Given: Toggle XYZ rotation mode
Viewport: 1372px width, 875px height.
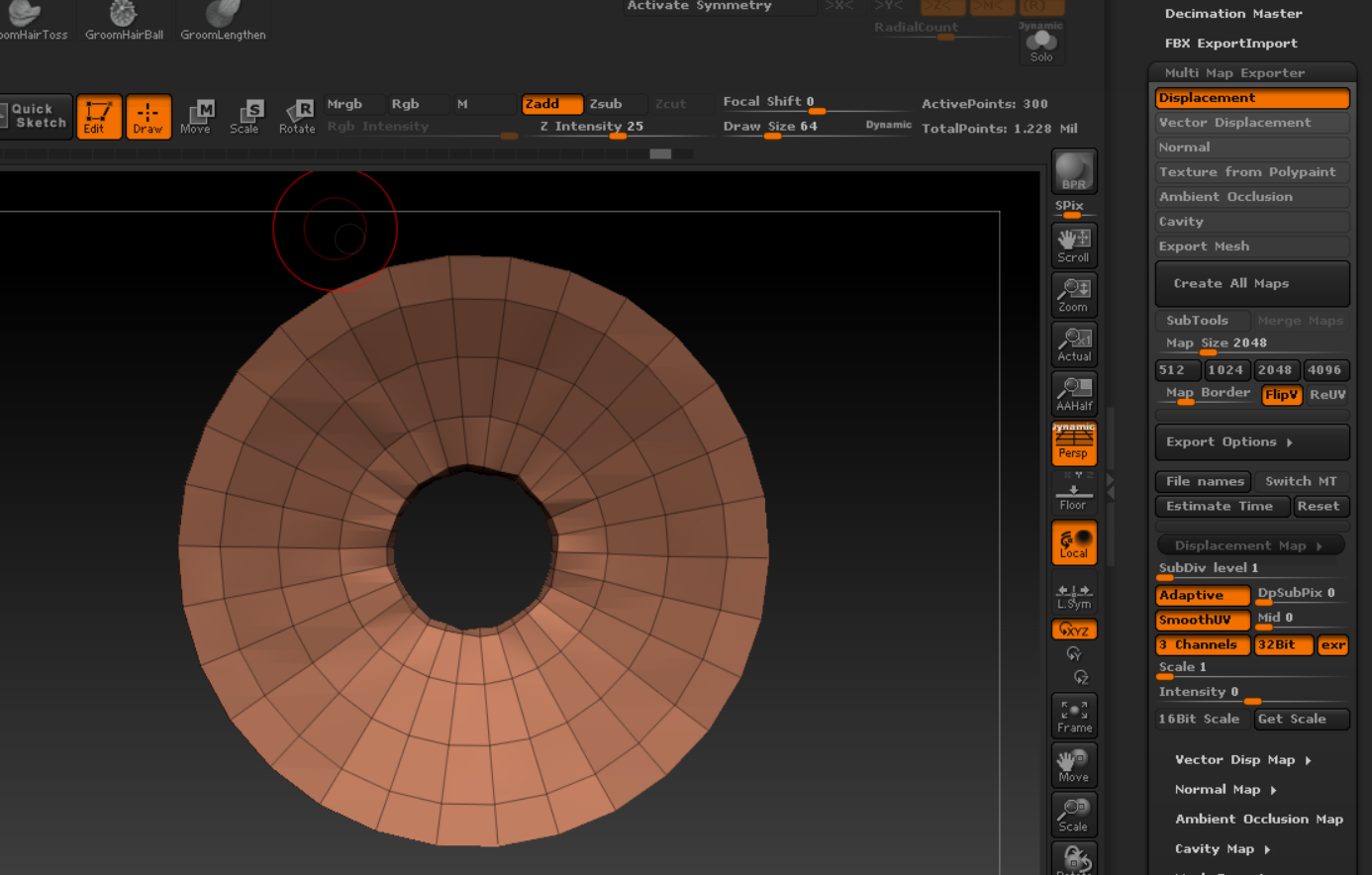Looking at the screenshot, I should click(x=1074, y=630).
